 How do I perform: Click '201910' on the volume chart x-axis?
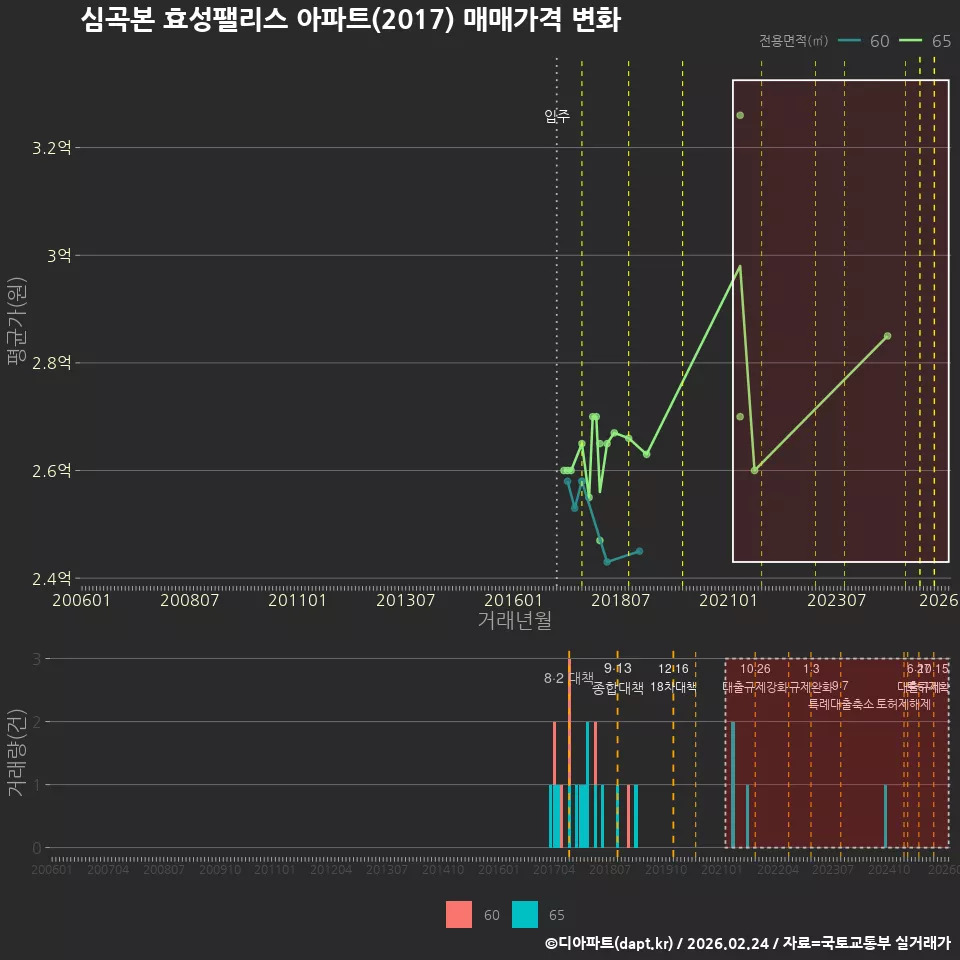666,869
